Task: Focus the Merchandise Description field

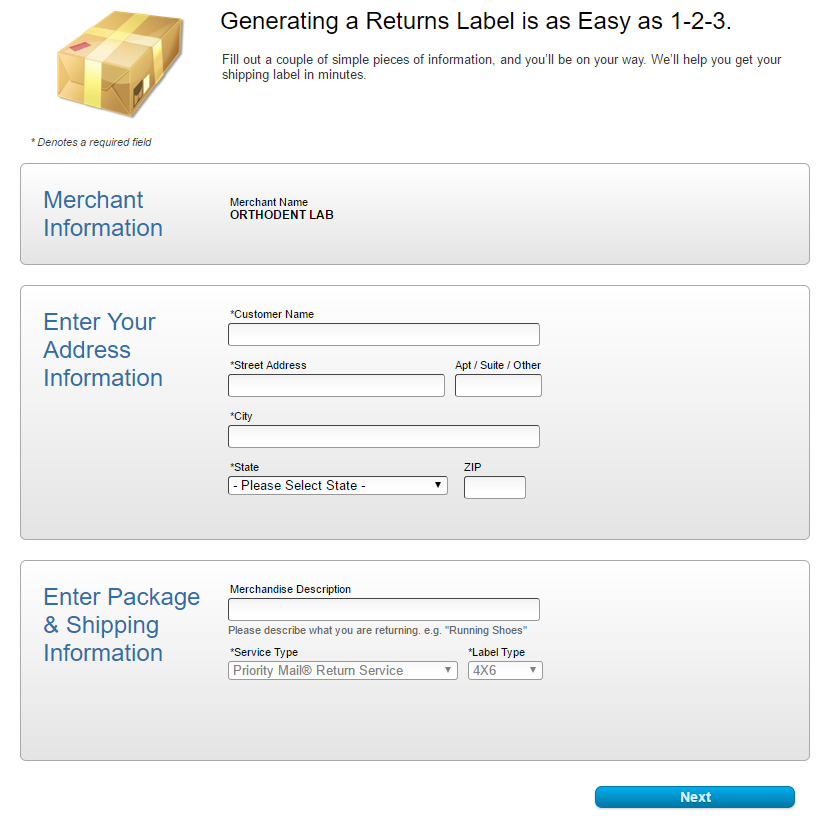Action: 384,609
